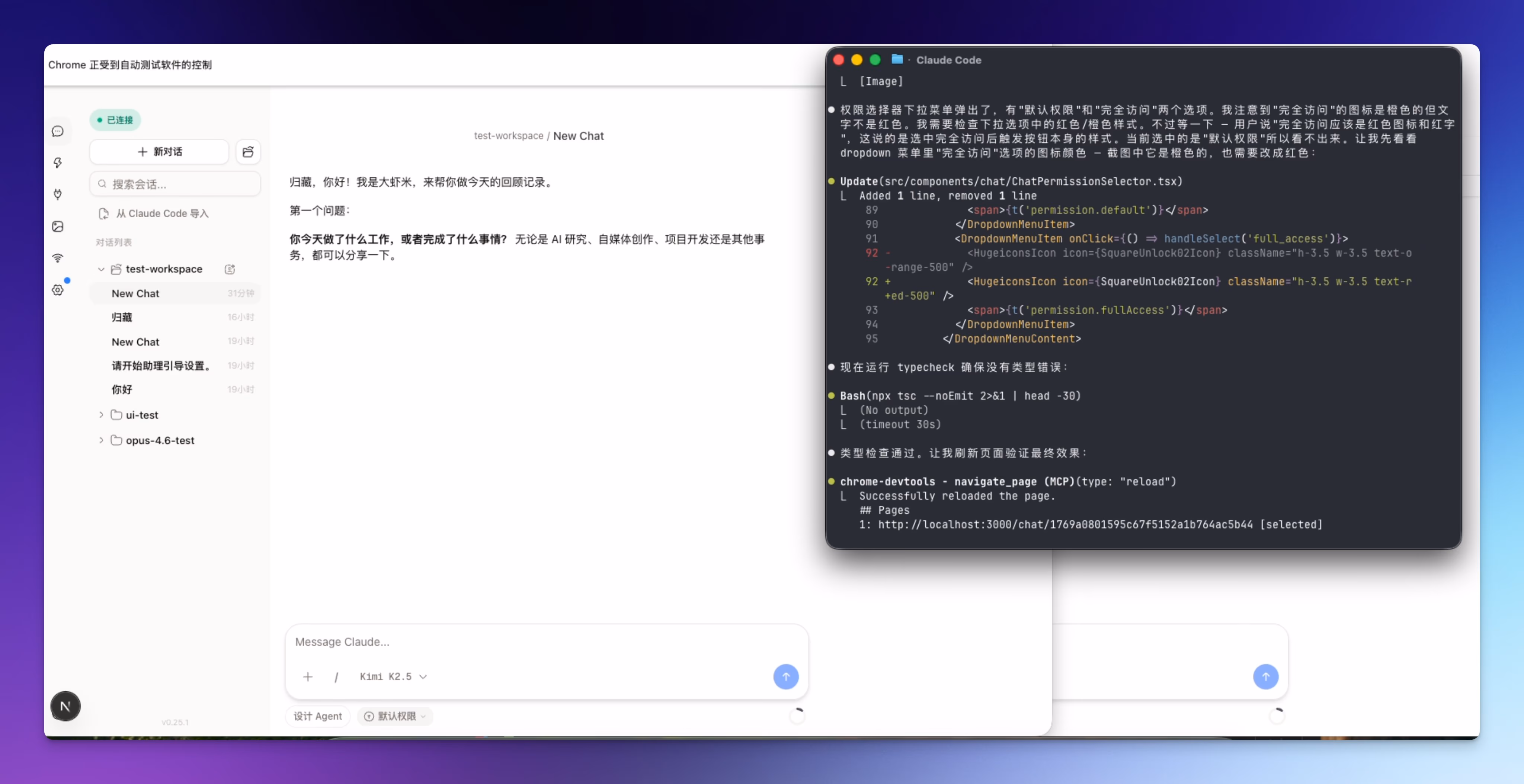Click the slash command icon
Screen dimensions: 1524x784
point(336,677)
